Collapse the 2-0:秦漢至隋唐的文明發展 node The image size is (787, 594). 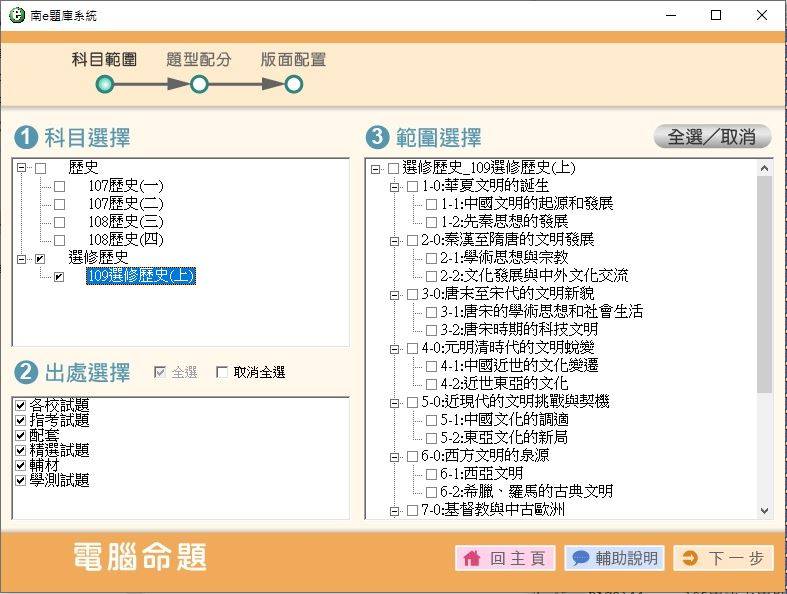[x=395, y=241]
